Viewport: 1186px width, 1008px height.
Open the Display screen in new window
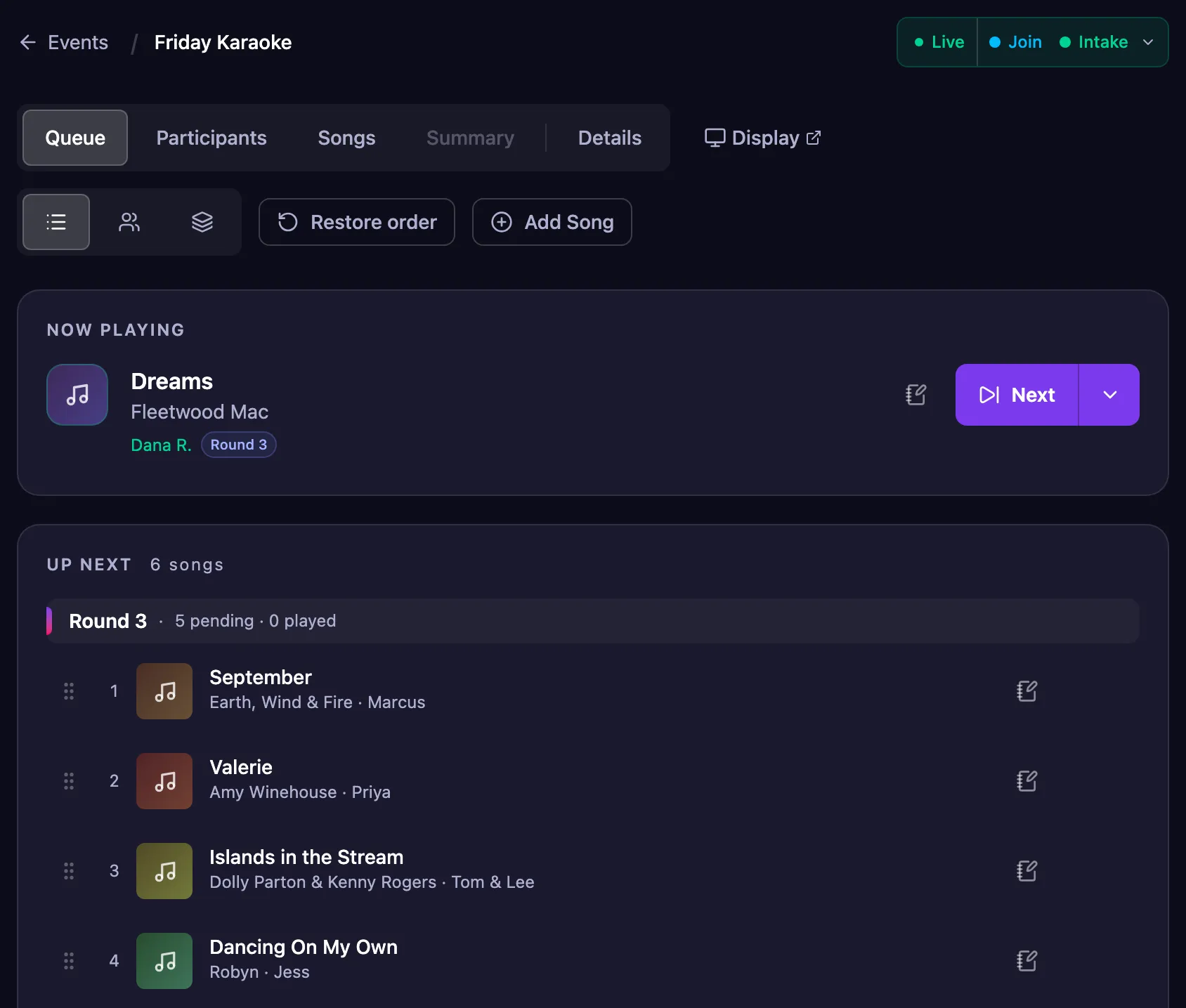tap(762, 138)
